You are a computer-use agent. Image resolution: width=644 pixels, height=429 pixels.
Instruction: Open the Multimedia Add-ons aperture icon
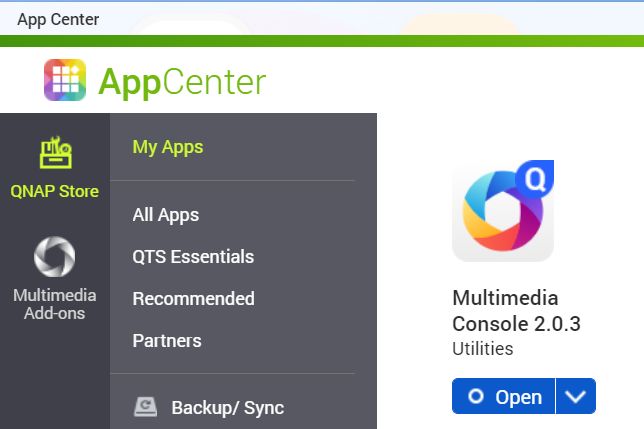point(55,257)
